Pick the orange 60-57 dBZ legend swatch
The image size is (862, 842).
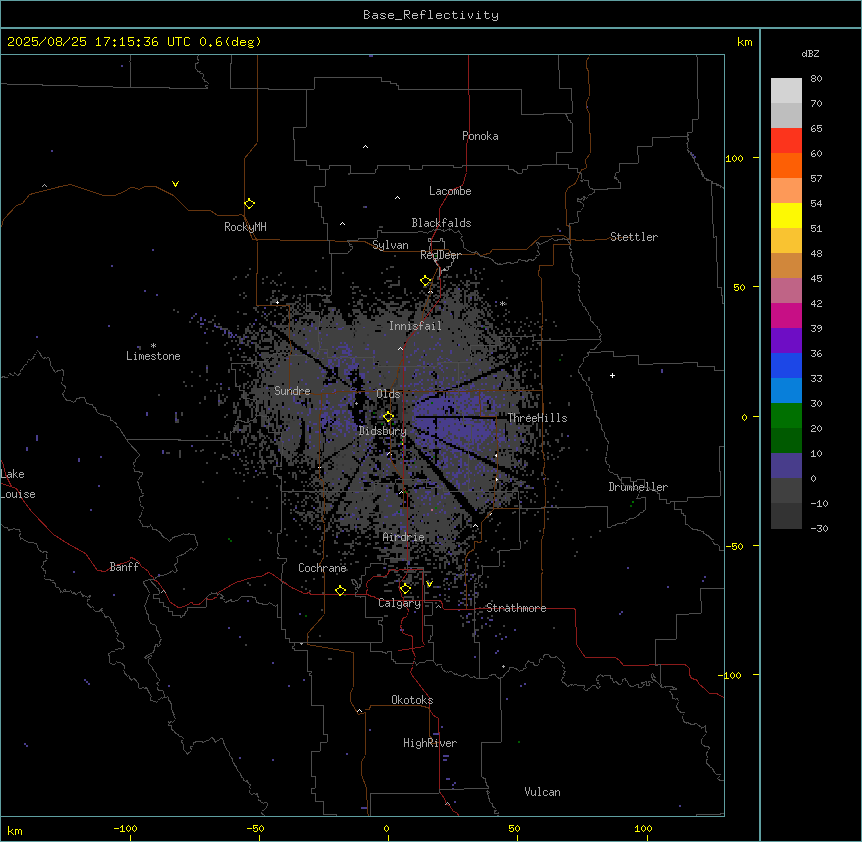click(x=786, y=165)
